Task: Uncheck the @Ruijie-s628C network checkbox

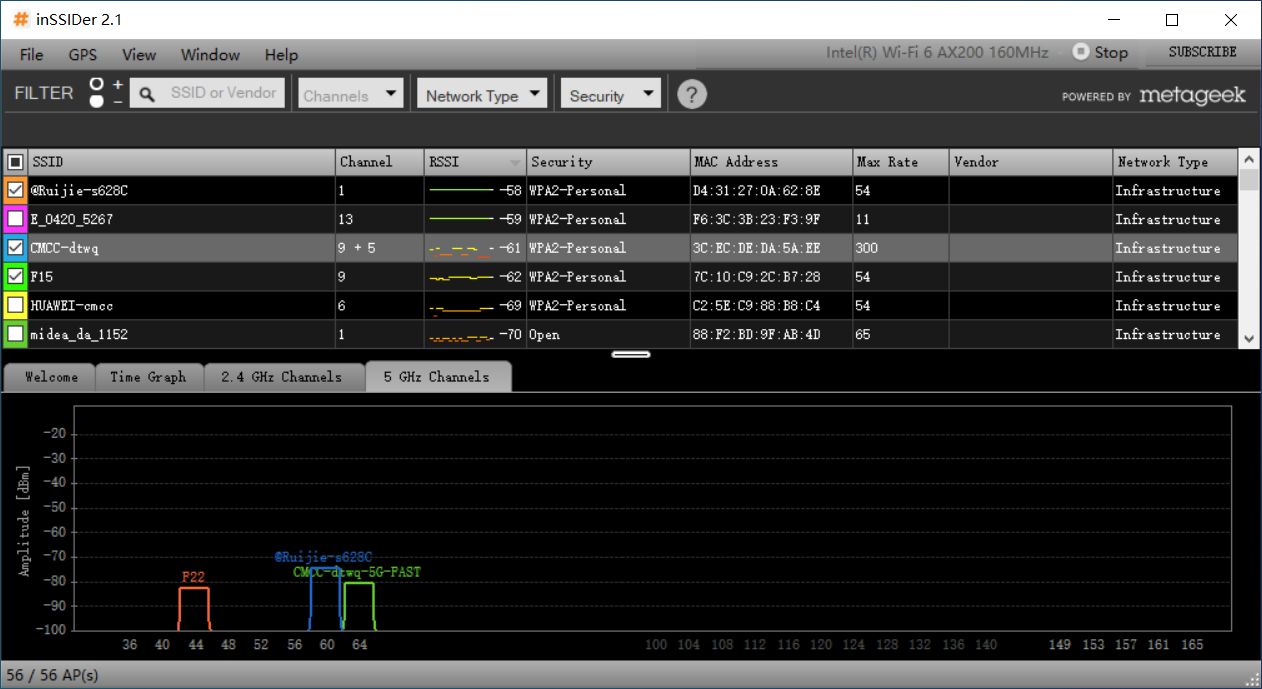Action: tap(15, 190)
